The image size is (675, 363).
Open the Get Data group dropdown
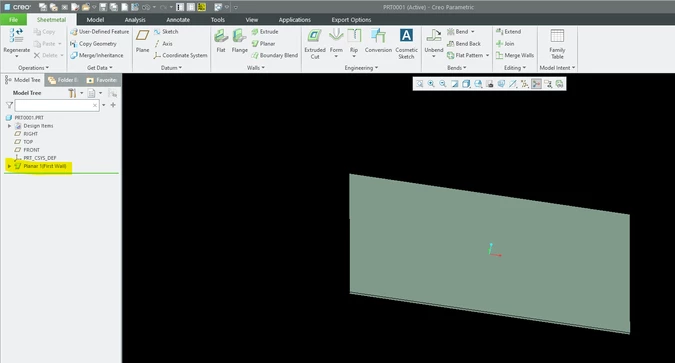(x=99, y=68)
